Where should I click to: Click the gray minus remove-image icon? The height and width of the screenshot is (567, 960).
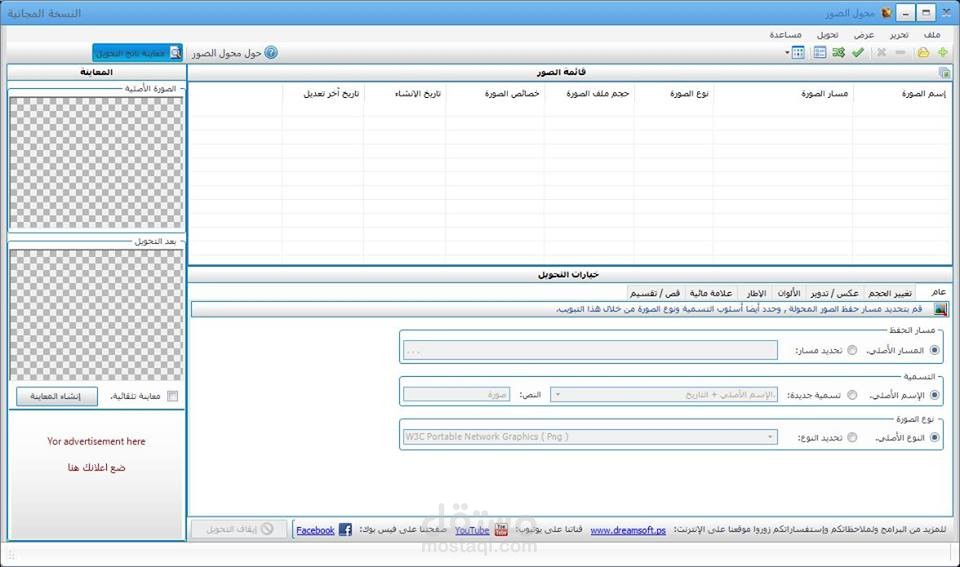(900, 53)
